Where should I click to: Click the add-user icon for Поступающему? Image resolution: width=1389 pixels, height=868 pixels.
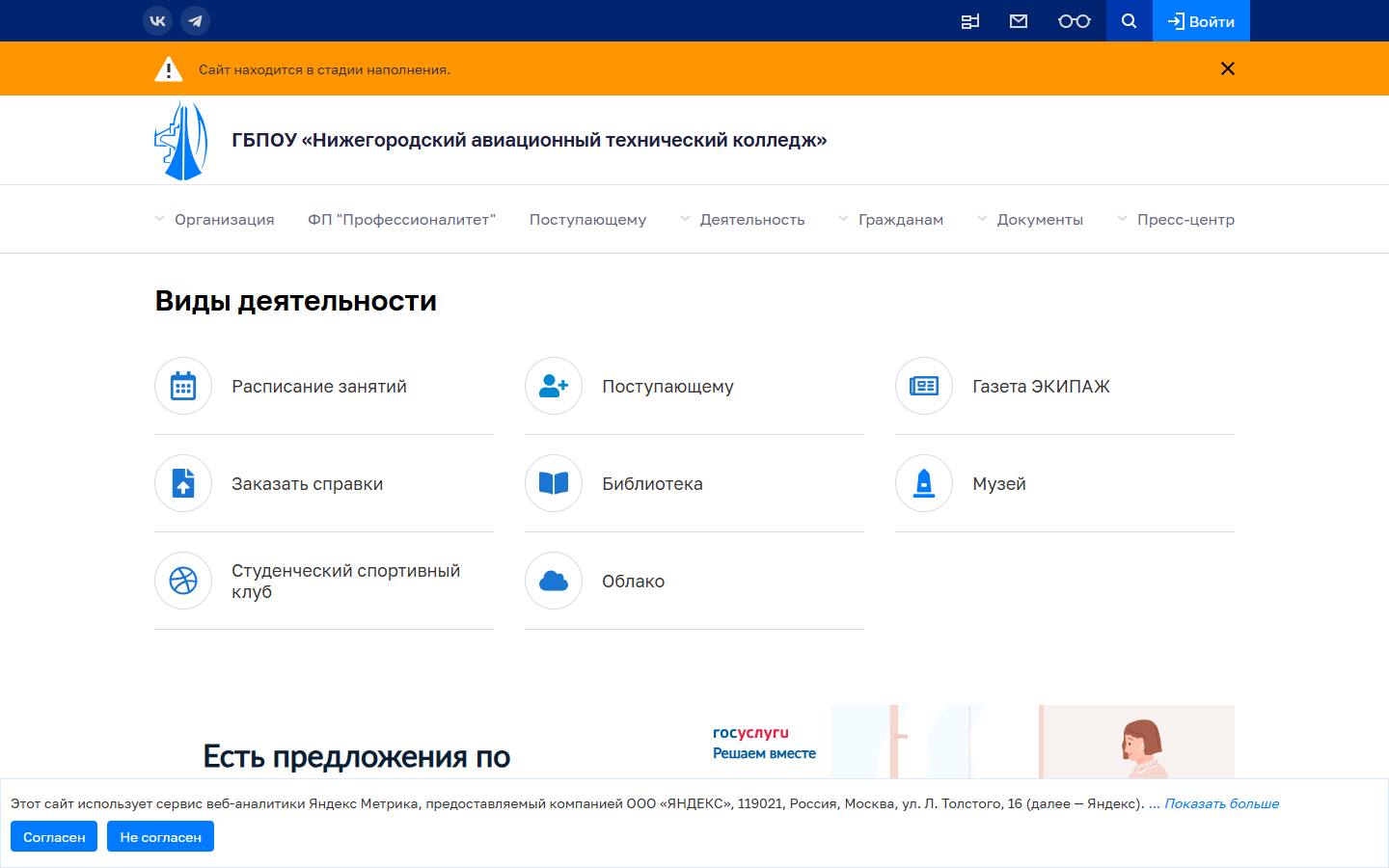pos(554,386)
